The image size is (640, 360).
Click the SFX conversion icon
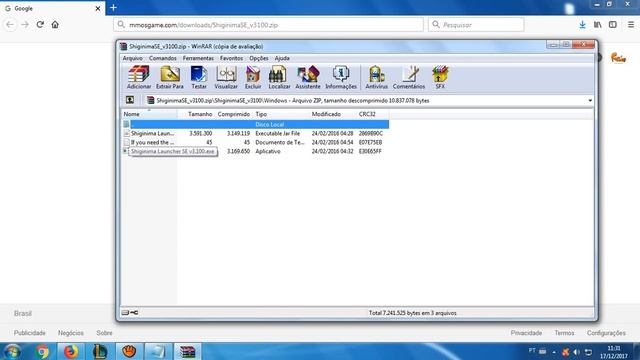click(440, 78)
